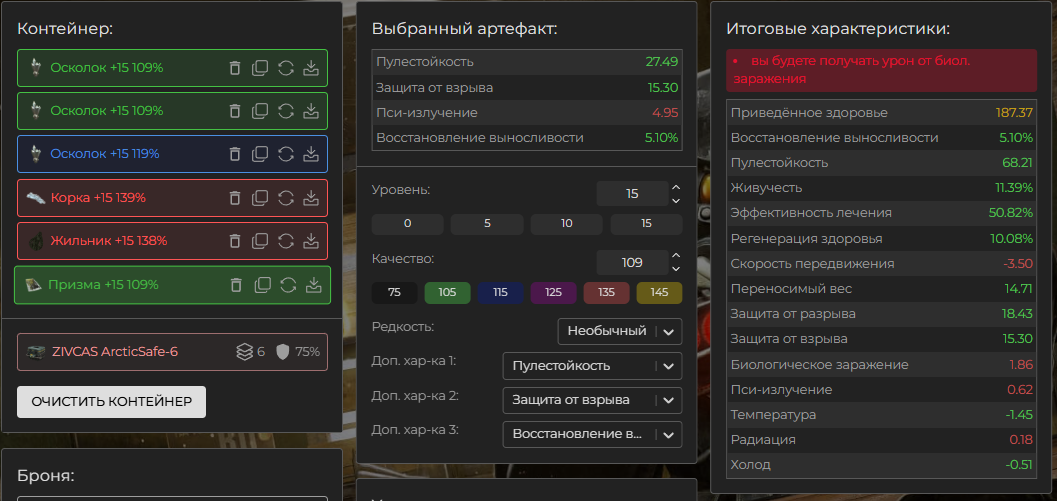Click Приведённое здоровье value 187.37

[1014, 113]
